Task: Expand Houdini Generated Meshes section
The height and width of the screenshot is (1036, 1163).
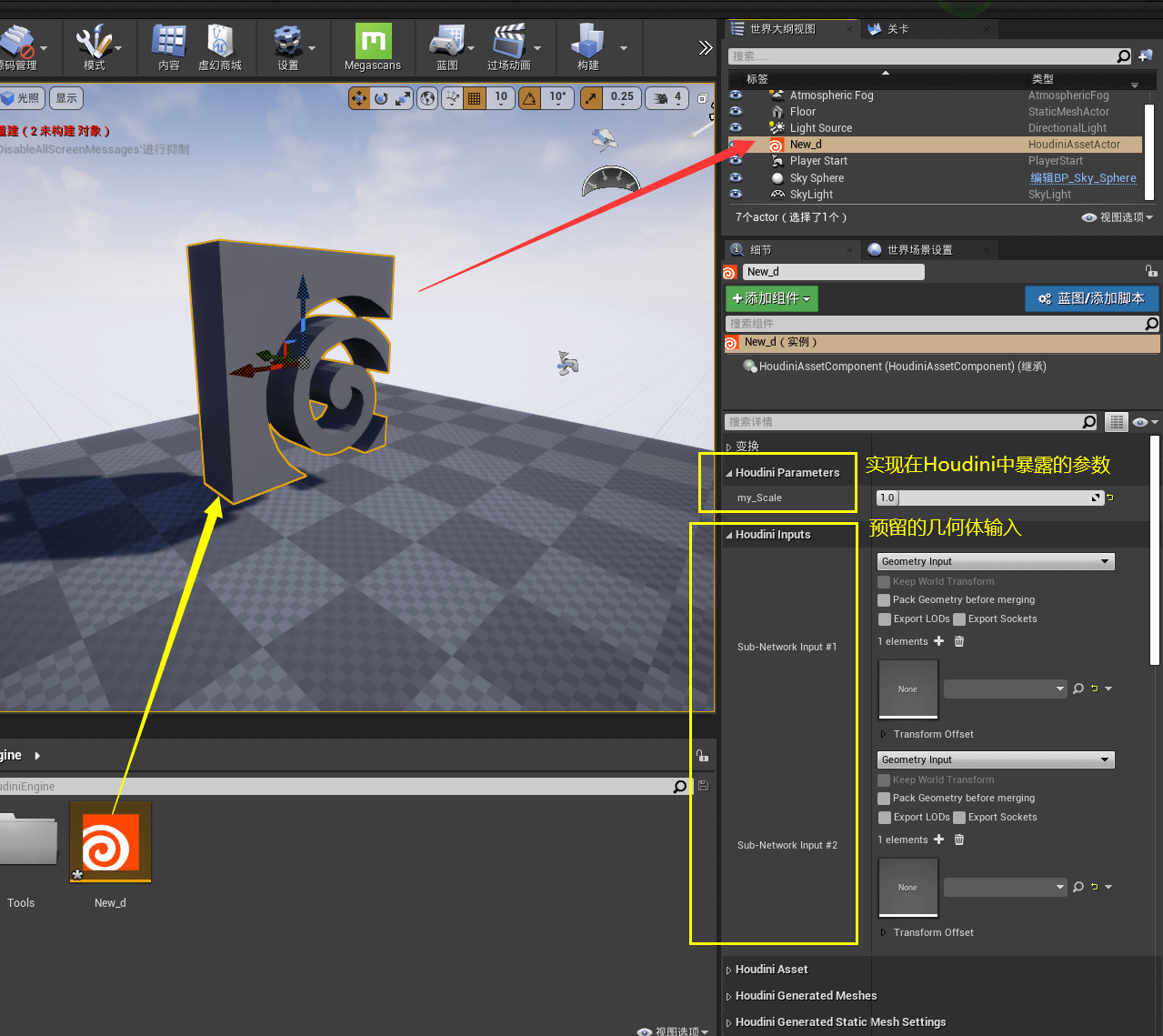Action: [729, 997]
